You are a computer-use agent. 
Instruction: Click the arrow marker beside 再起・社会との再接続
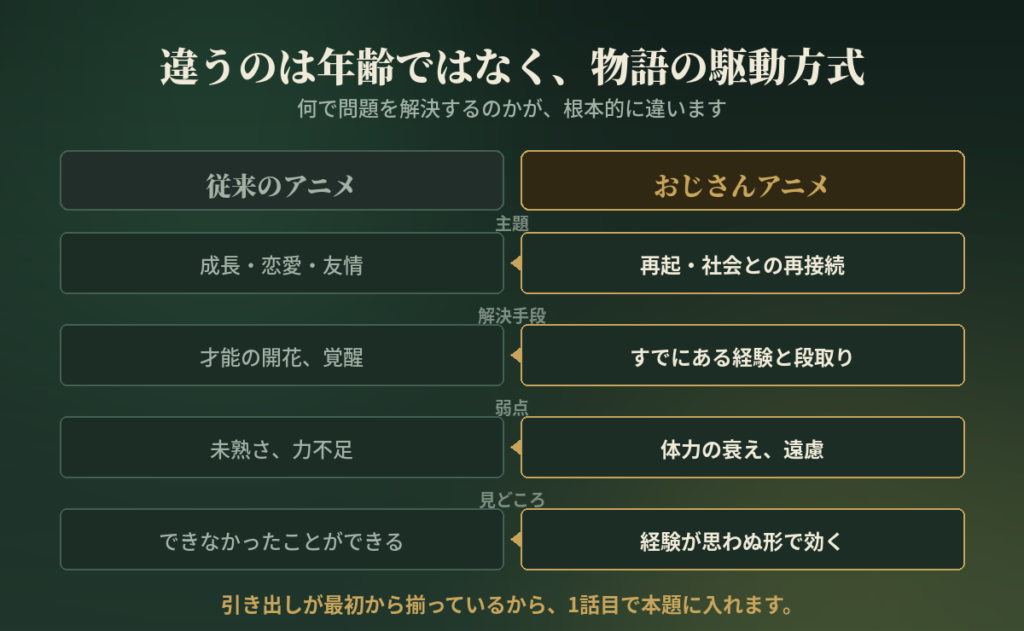(516, 263)
